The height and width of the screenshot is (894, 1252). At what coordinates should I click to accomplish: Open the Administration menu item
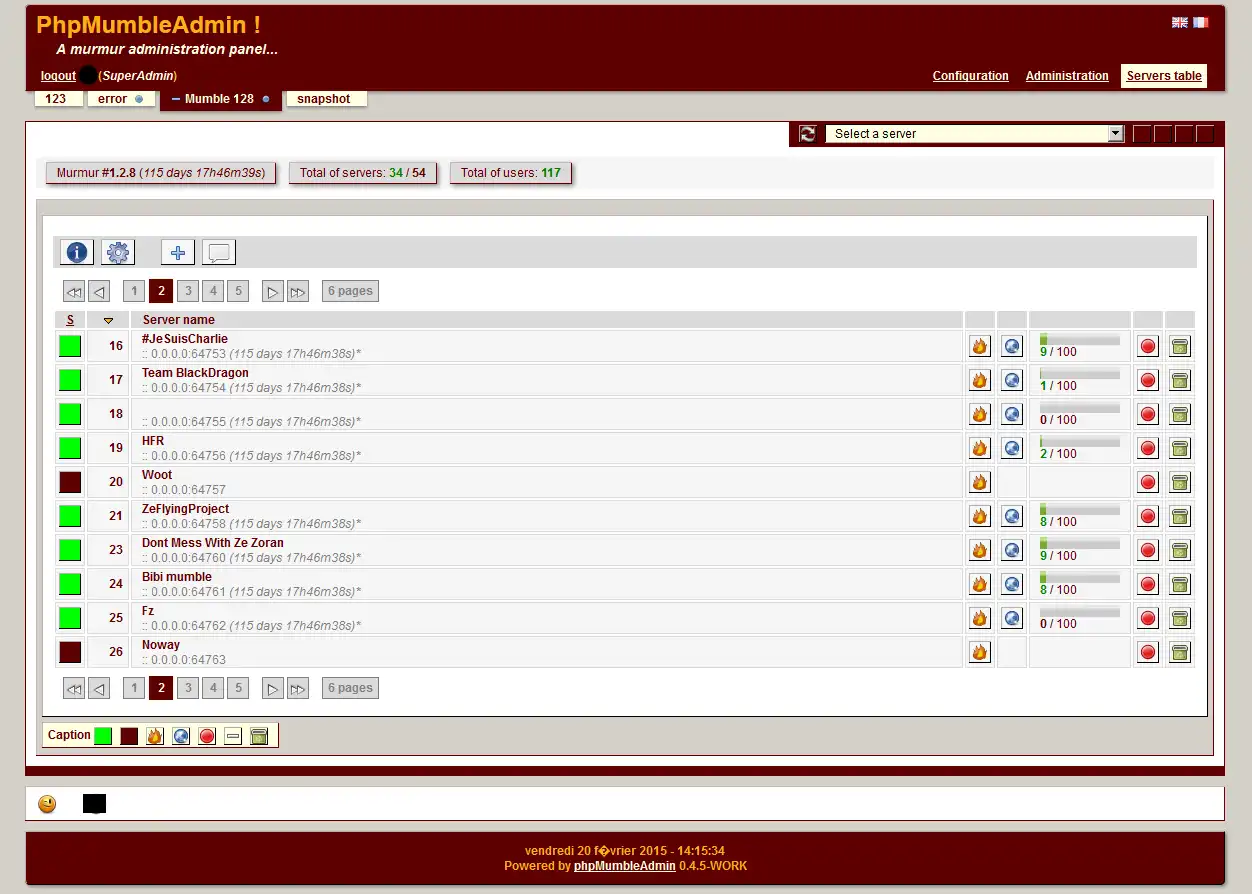coord(1067,76)
